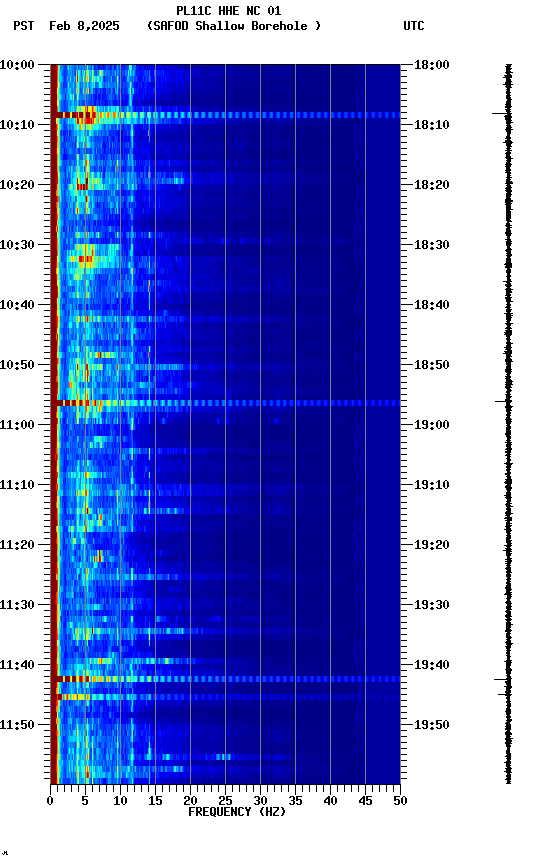Click the 19:30 UTC time label
Screen dimensions: 552x864
coord(432,605)
